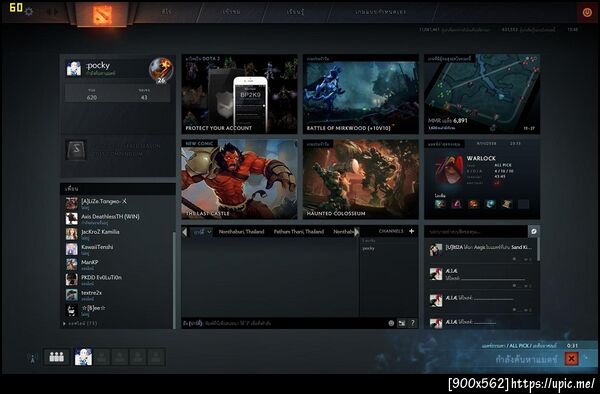This screenshot has height=394, width=600.
Task: Click the feed status update input field
Action: point(476,231)
